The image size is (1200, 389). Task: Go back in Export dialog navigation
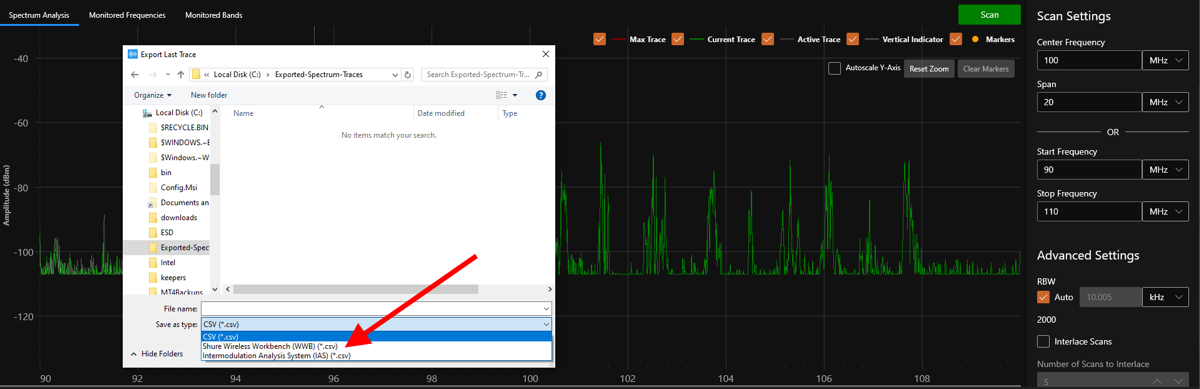point(135,75)
